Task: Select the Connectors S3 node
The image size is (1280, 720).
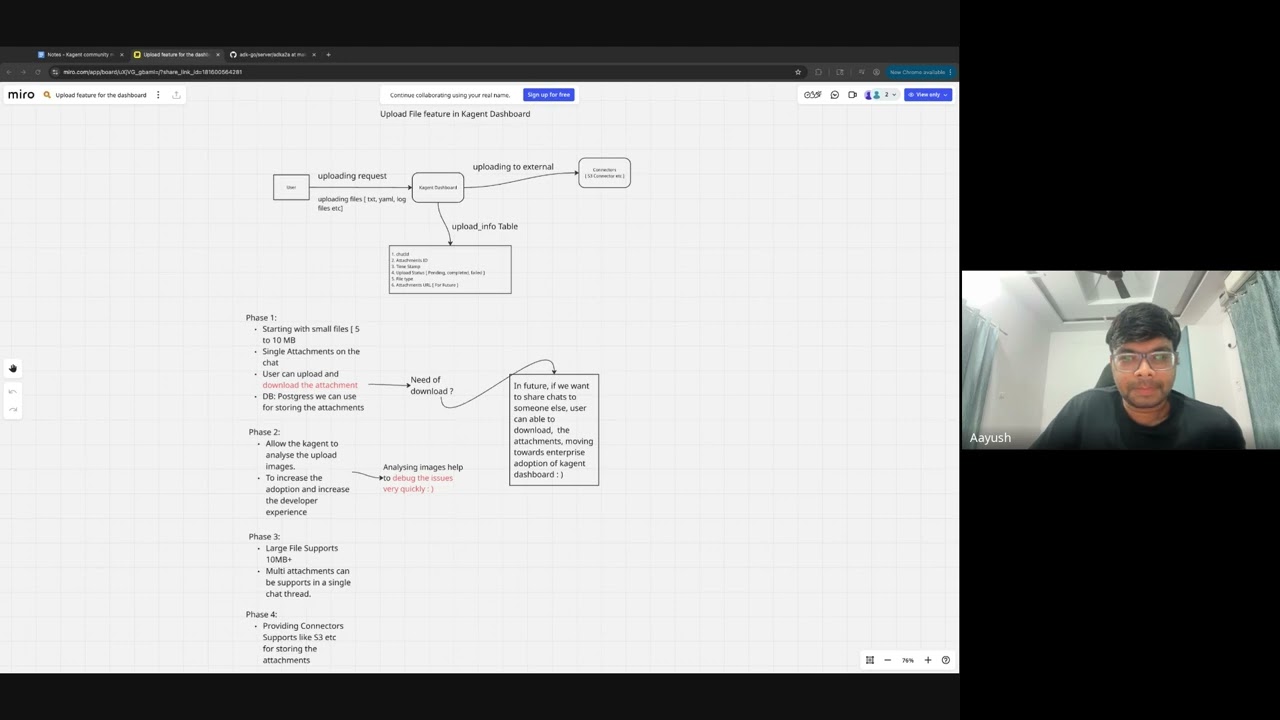Action: pyautogui.click(x=604, y=172)
